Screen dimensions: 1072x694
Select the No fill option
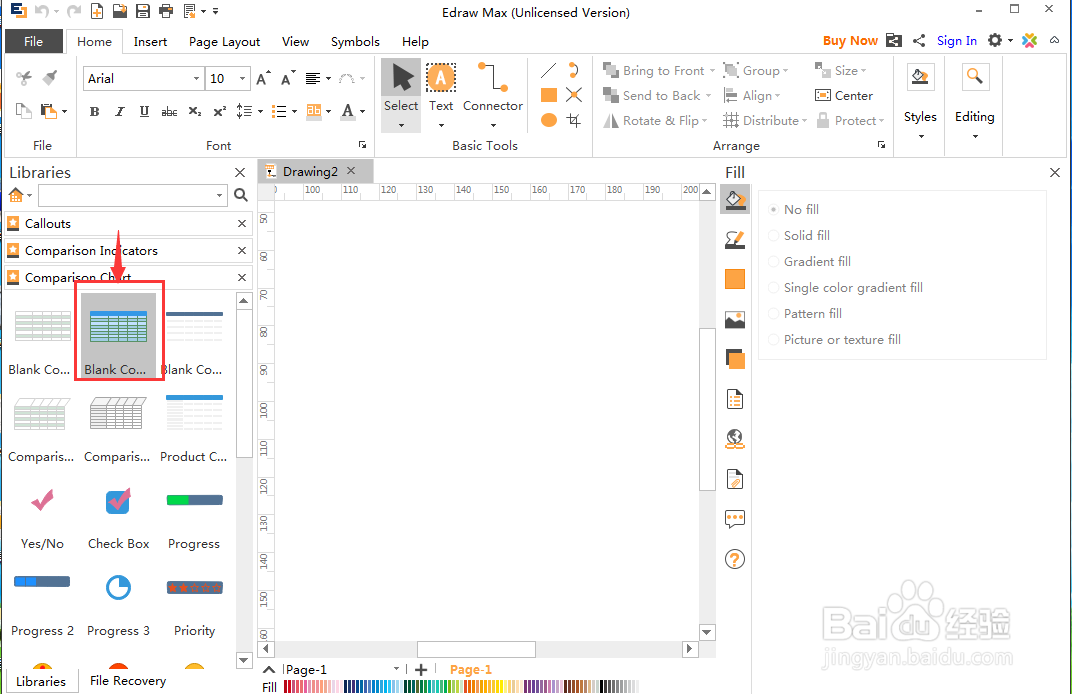click(x=793, y=209)
